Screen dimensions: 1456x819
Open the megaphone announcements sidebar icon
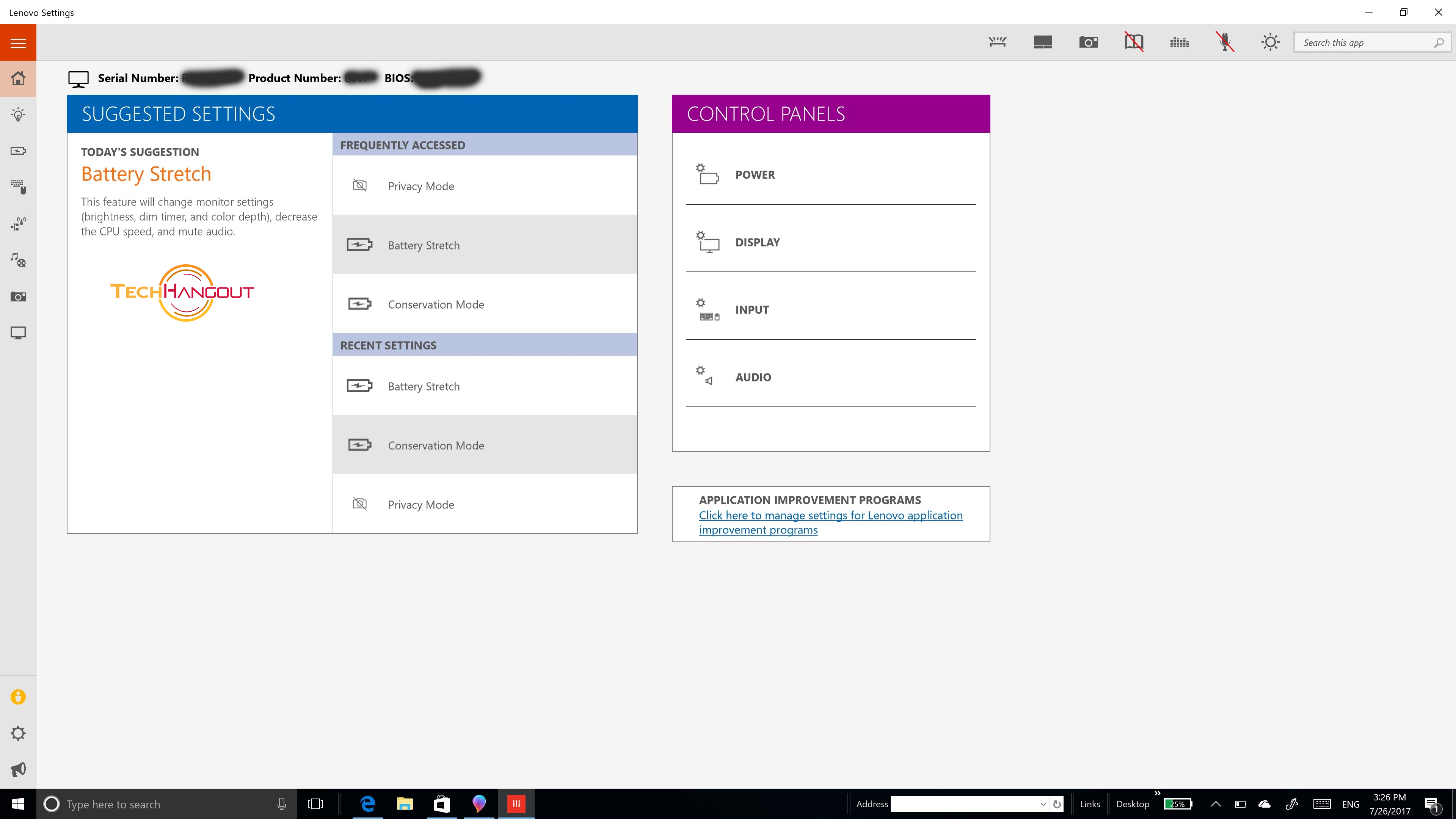coord(18,769)
